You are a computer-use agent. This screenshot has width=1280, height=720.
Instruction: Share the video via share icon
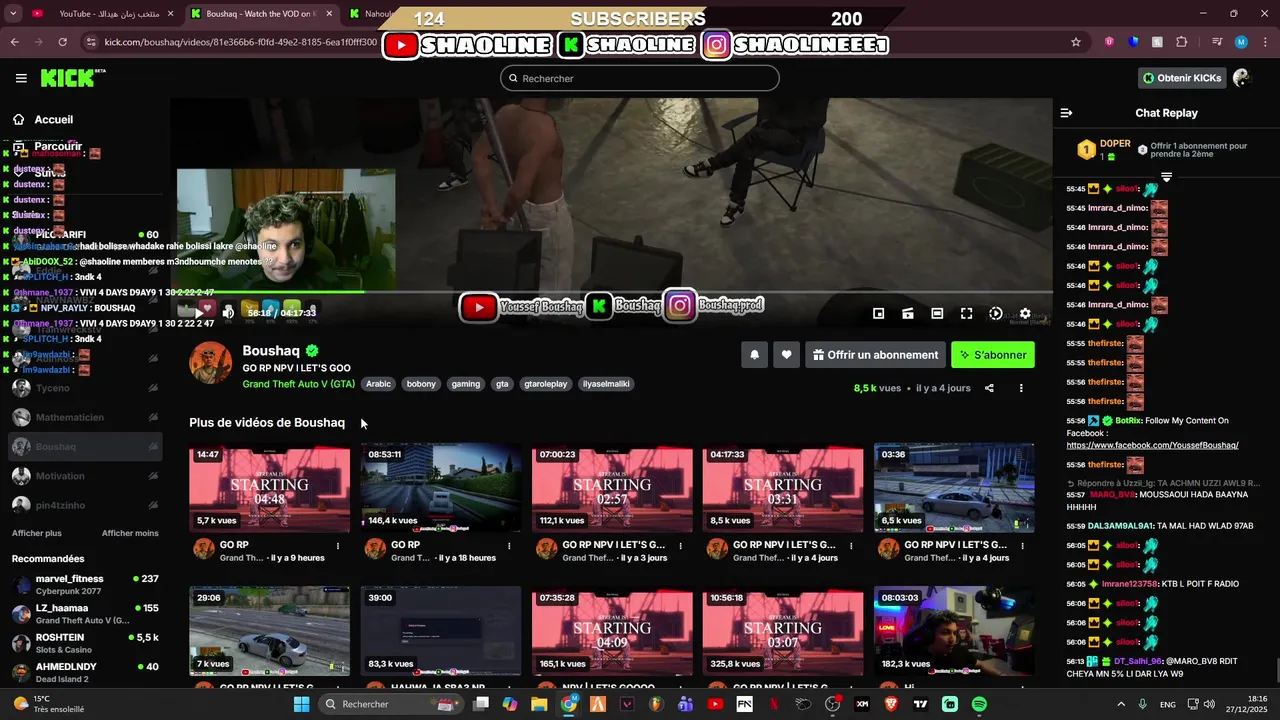point(989,388)
